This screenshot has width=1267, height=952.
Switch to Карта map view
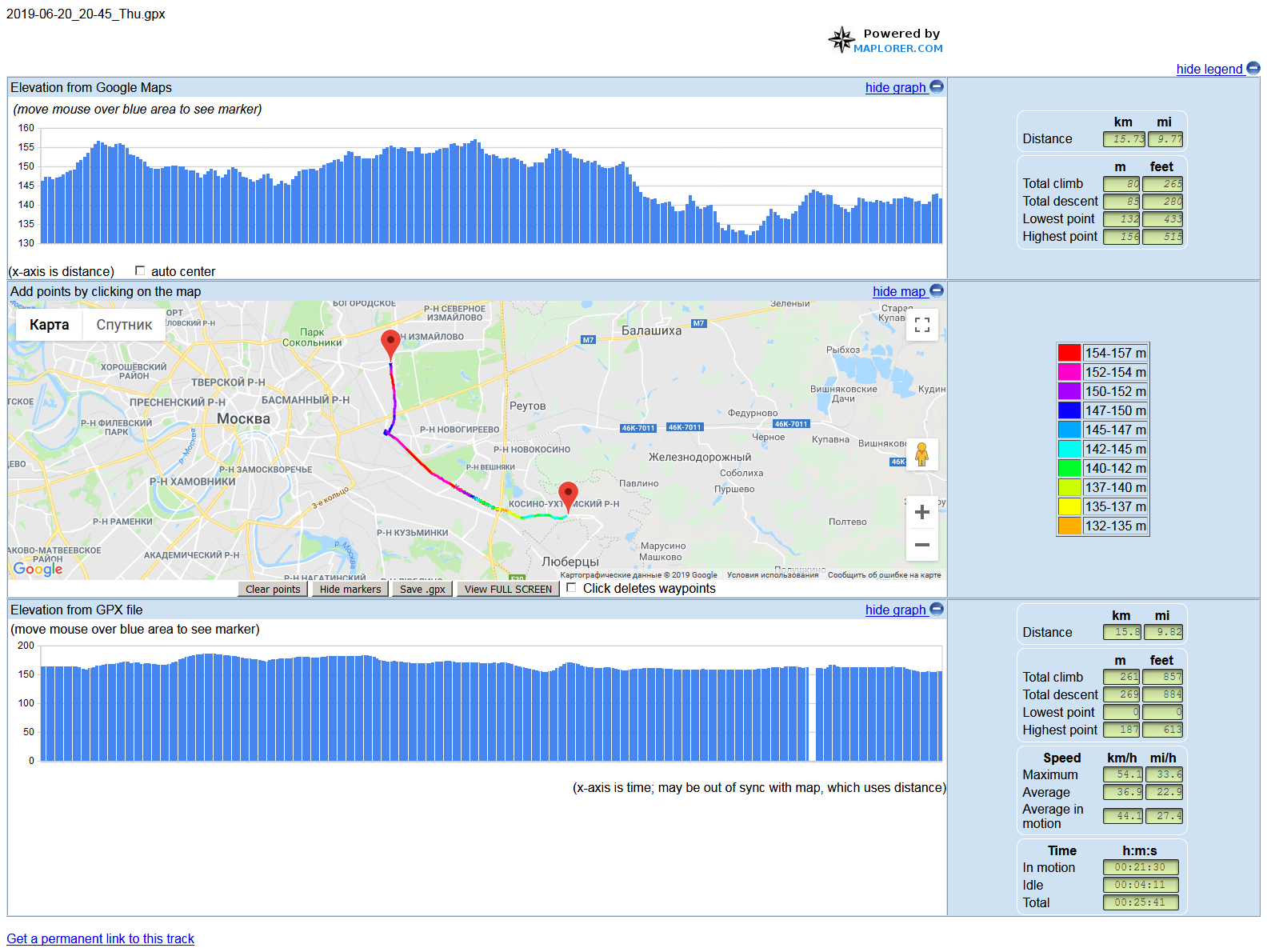50,325
